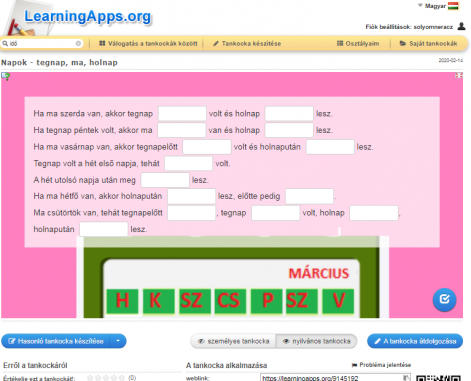Clear the search field with the x icon
This screenshot has height=381, width=471.
pyautogui.click(x=78, y=43)
